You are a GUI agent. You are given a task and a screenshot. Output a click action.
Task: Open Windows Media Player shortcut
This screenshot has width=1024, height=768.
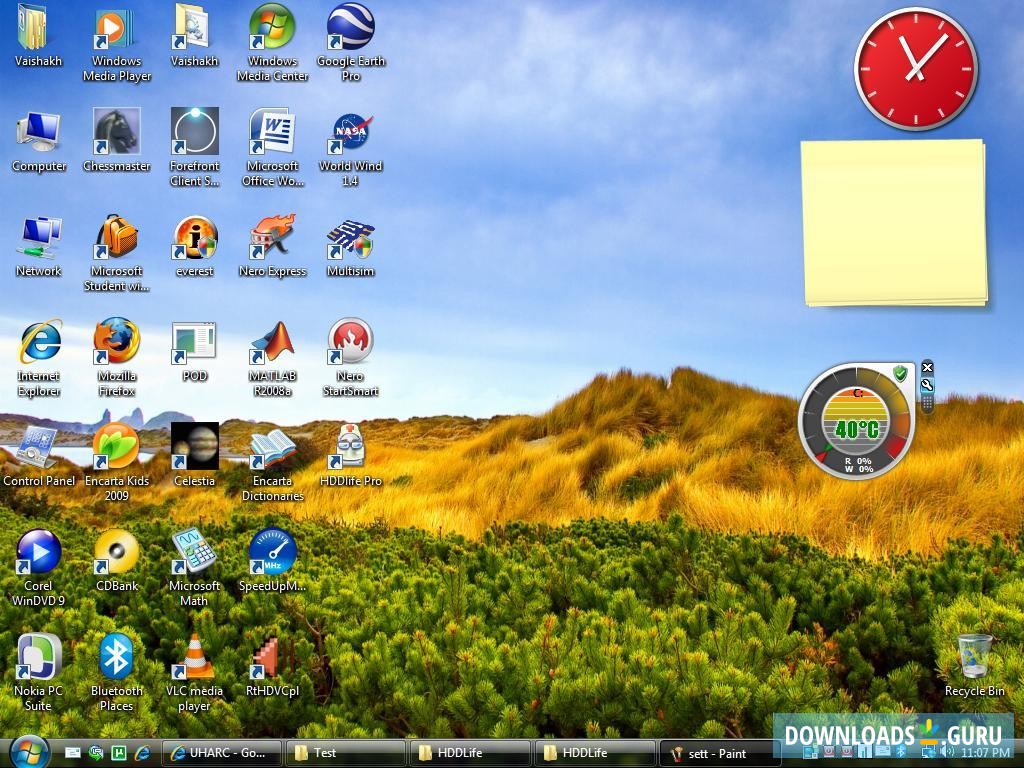tap(116, 43)
